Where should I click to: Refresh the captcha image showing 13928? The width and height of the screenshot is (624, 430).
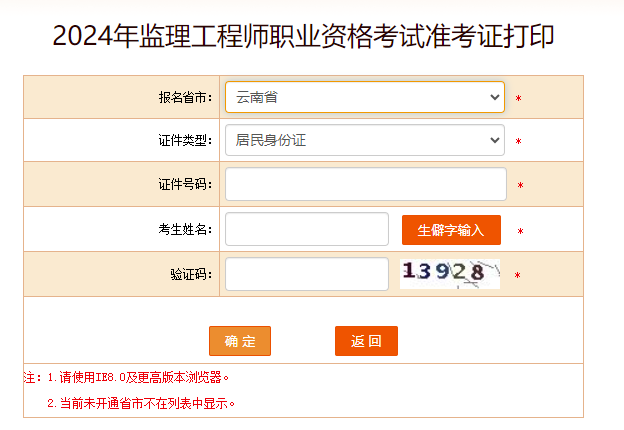click(449, 273)
